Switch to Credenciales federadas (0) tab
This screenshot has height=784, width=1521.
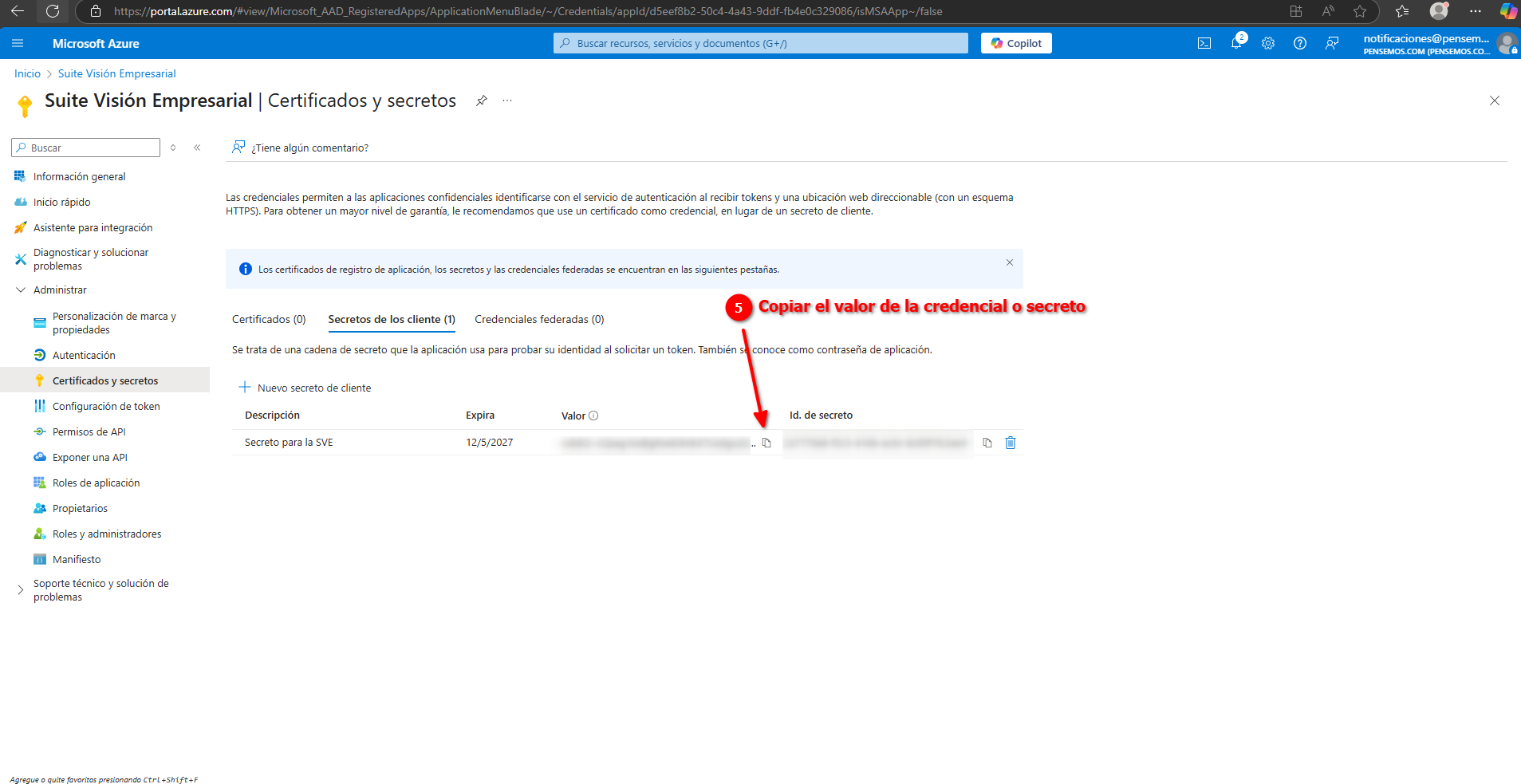point(539,319)
